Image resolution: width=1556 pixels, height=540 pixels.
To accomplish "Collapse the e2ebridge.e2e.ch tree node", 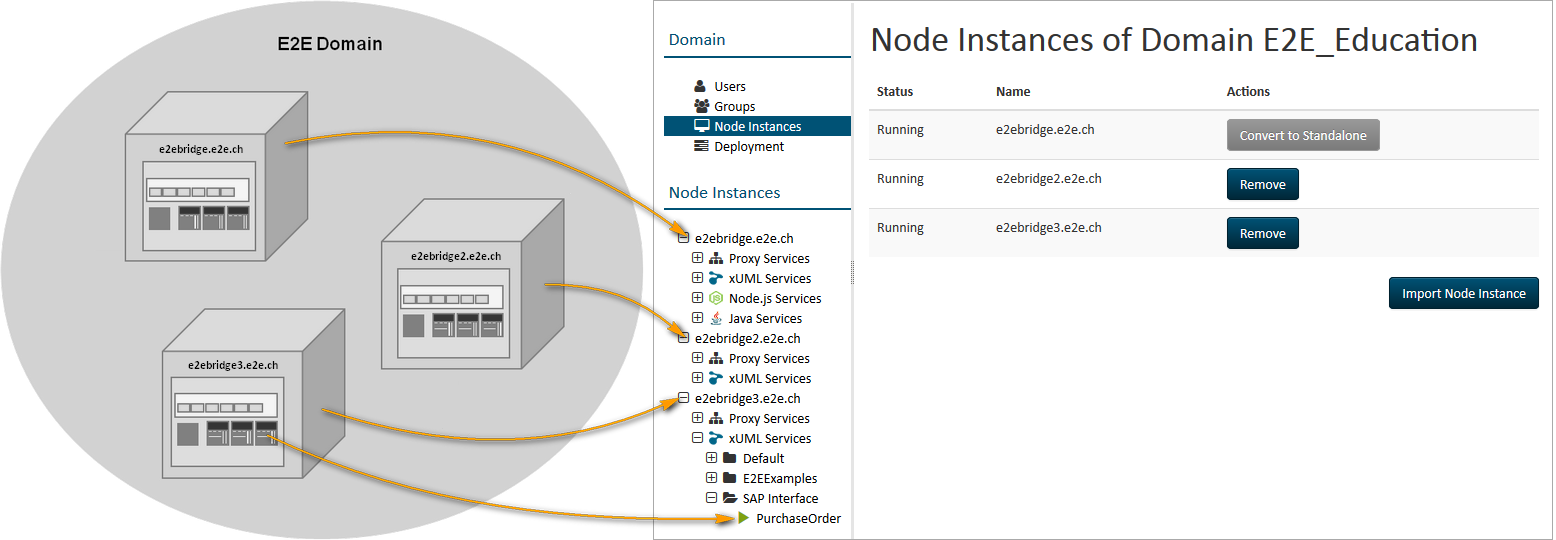I will tap(683, 238).
